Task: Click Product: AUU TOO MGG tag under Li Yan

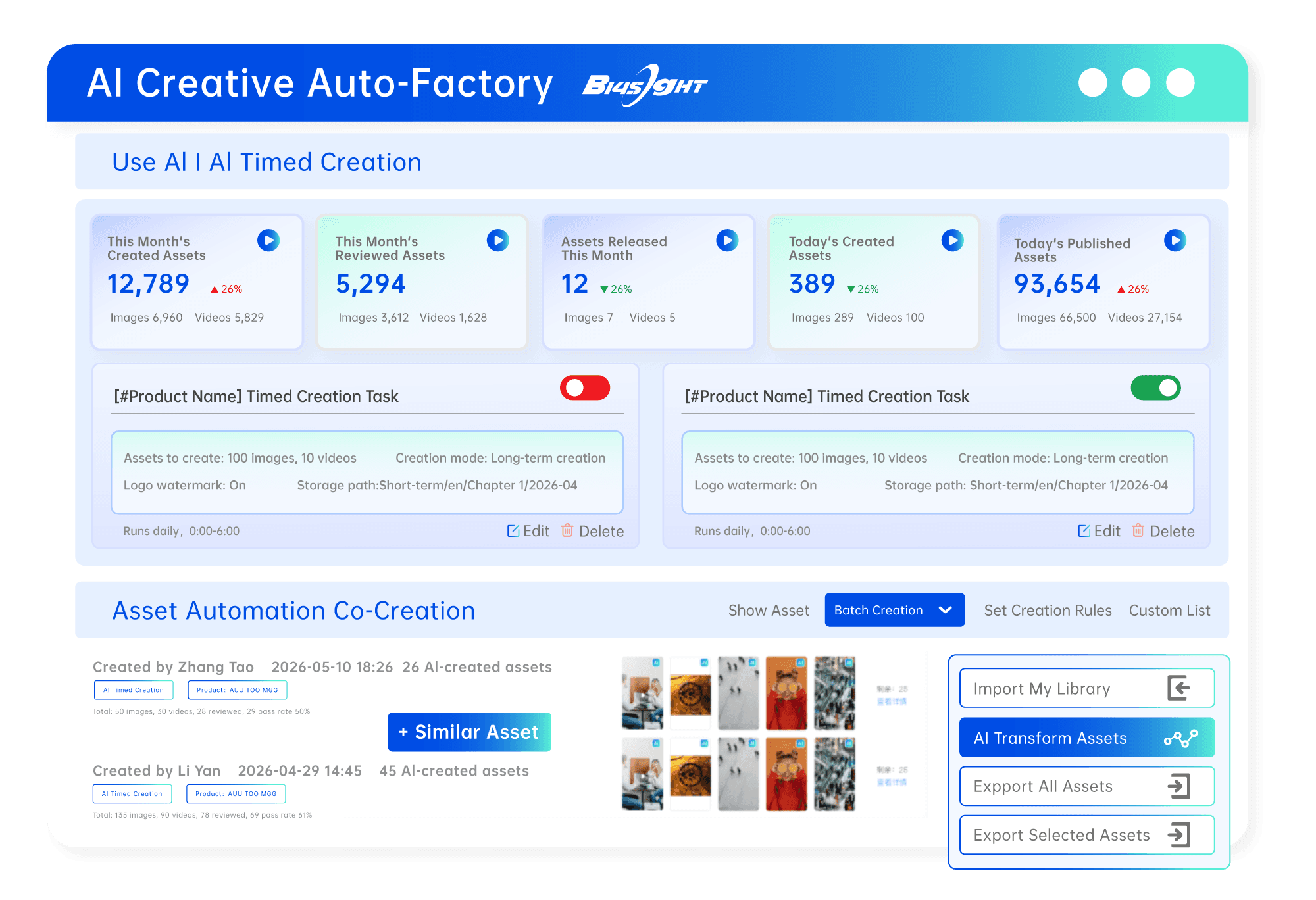Action: tap(236, 794)
